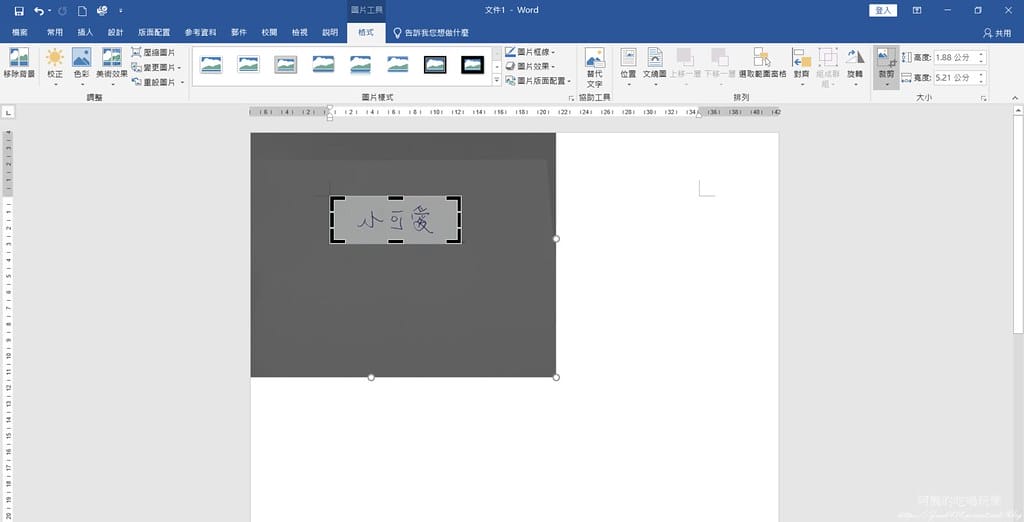Open the 說明 tab

pos(330,32)
